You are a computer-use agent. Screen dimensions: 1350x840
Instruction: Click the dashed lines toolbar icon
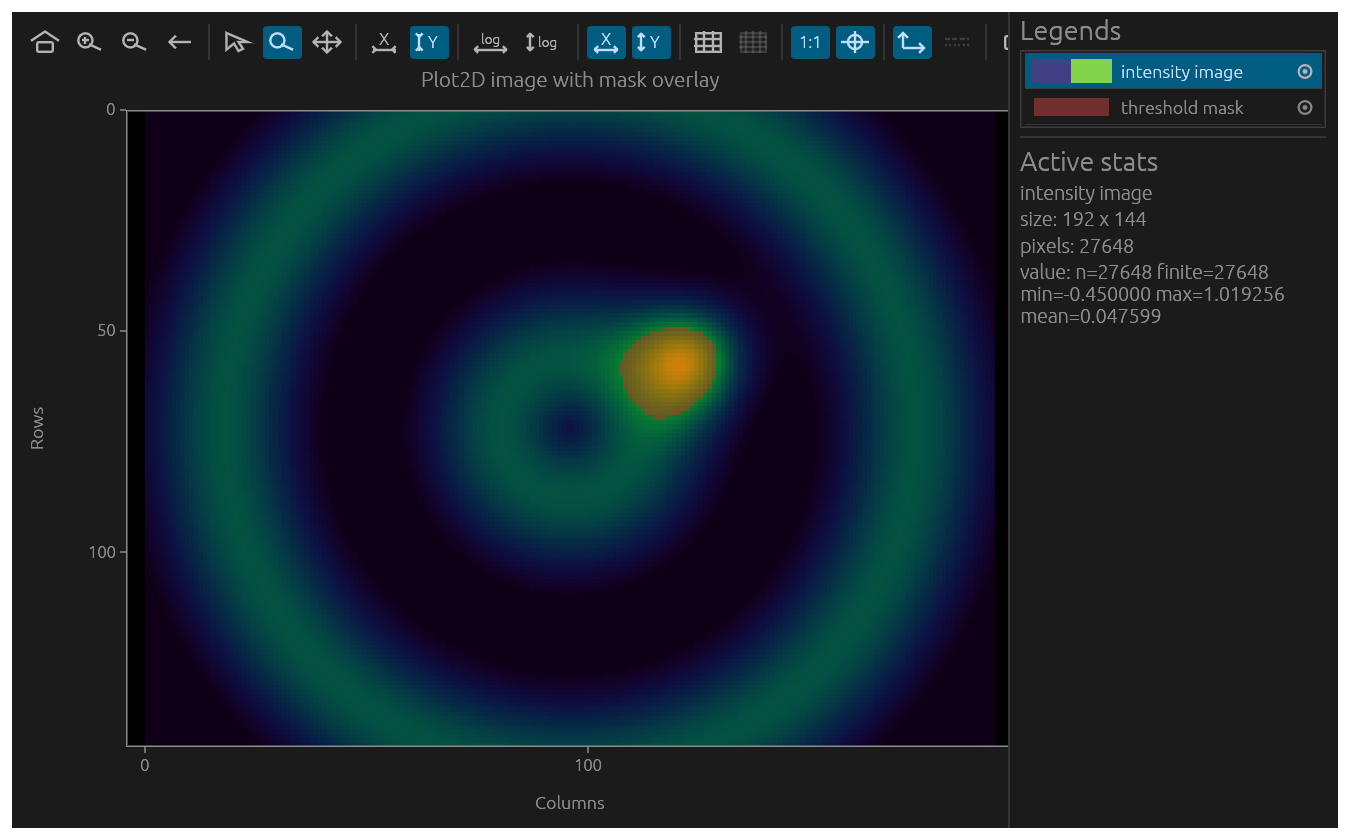click(957, 42)
